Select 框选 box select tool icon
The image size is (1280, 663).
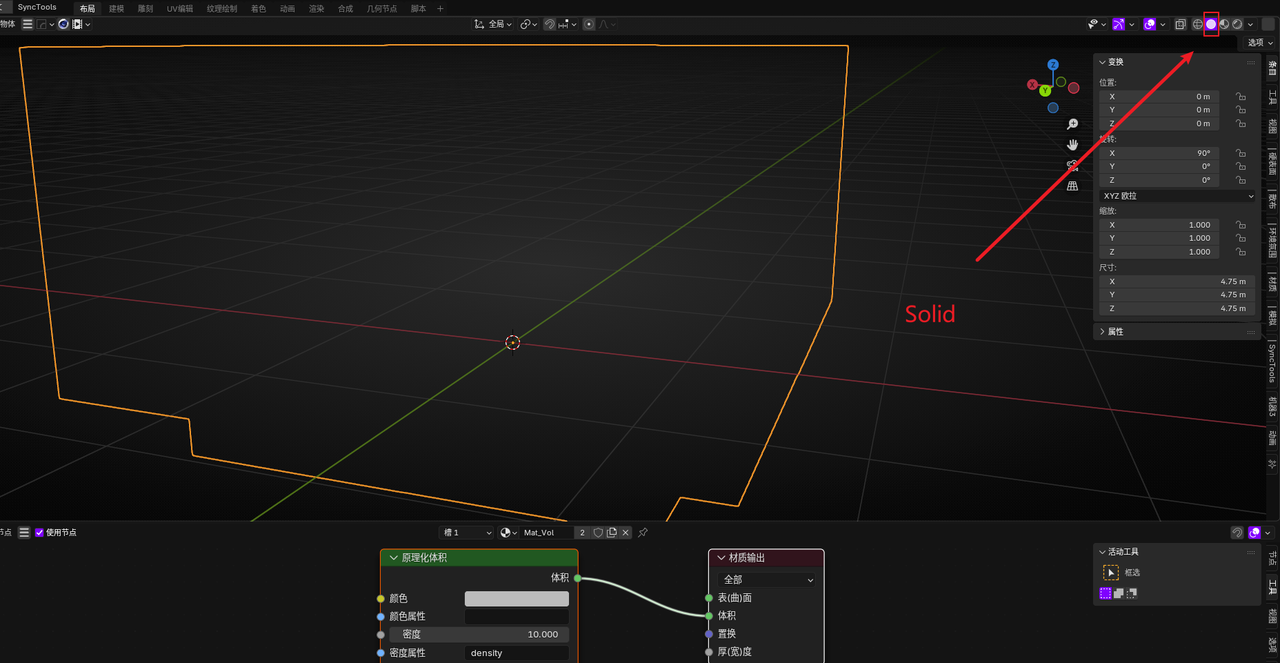coord(1111,573)
